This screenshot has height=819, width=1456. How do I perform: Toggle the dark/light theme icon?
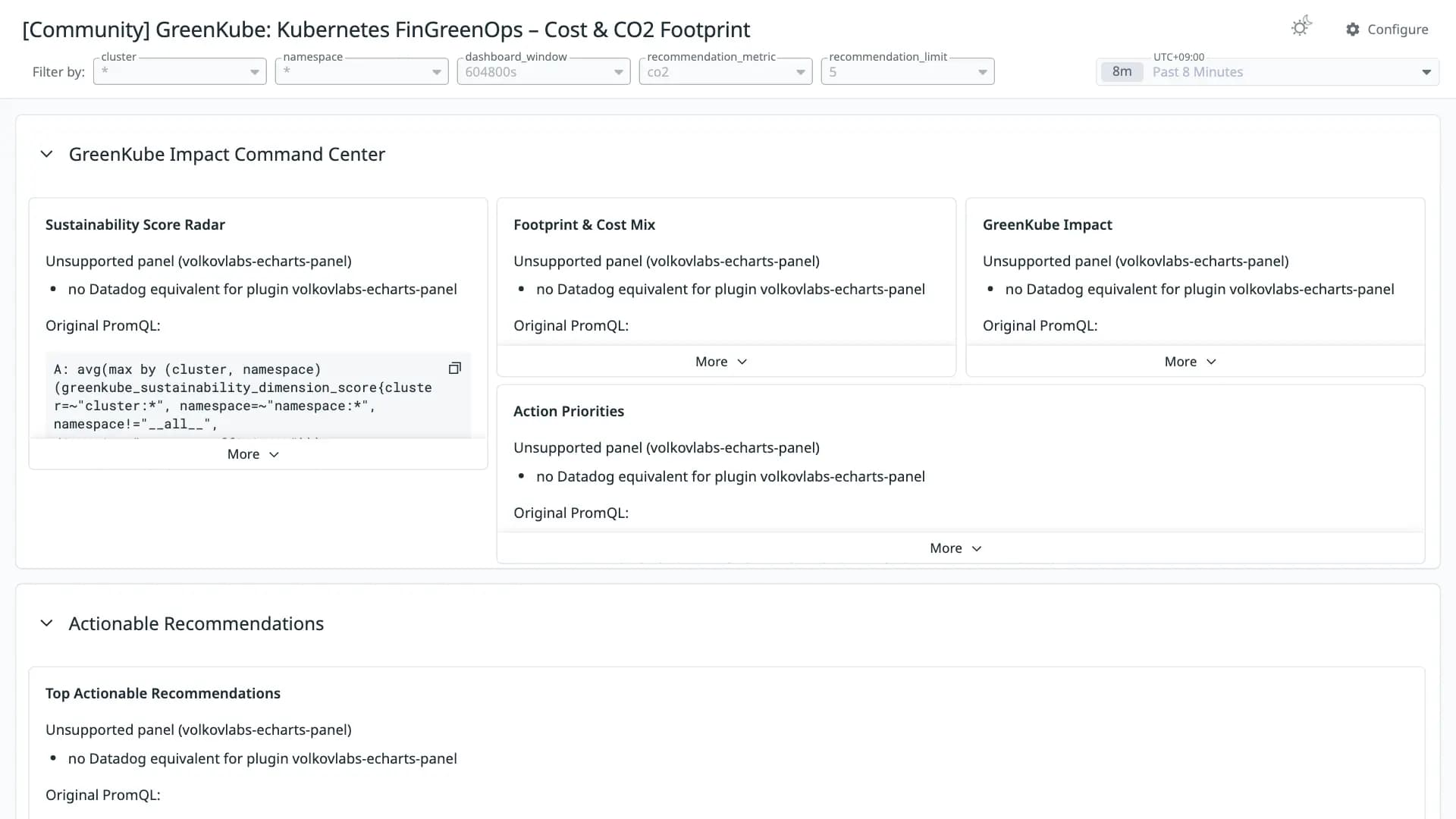(x=1301, y=27)
